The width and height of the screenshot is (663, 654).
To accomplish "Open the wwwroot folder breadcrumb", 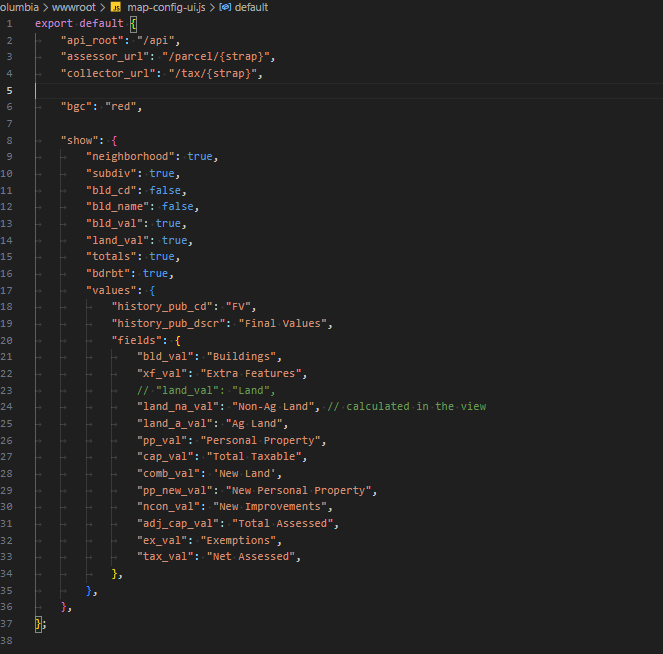I will 76,7.
